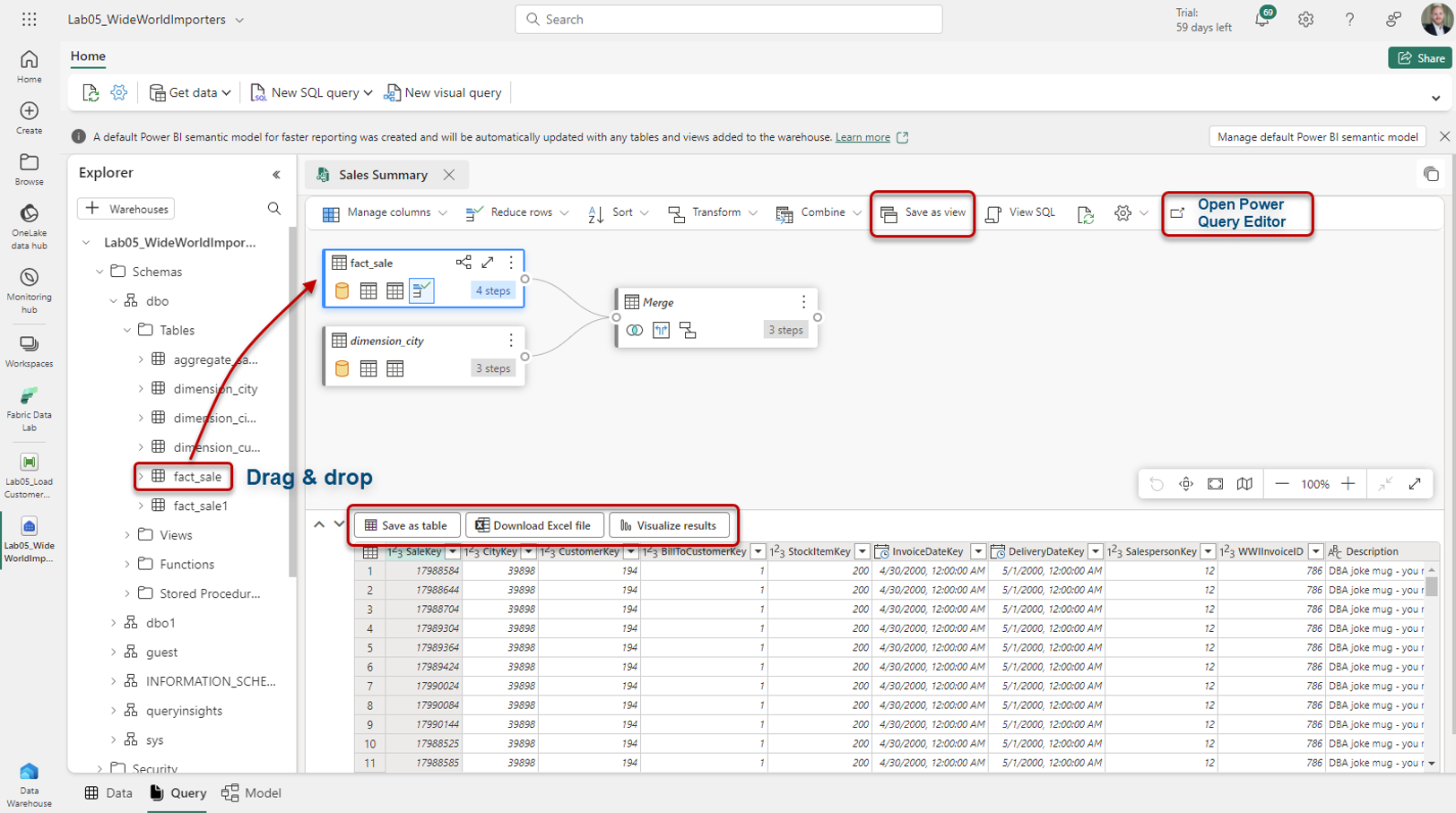Image resolution: width=1456 pixels, height=813 pixels.
Task: Open the Transform dropdown
Action: (713, 213)
